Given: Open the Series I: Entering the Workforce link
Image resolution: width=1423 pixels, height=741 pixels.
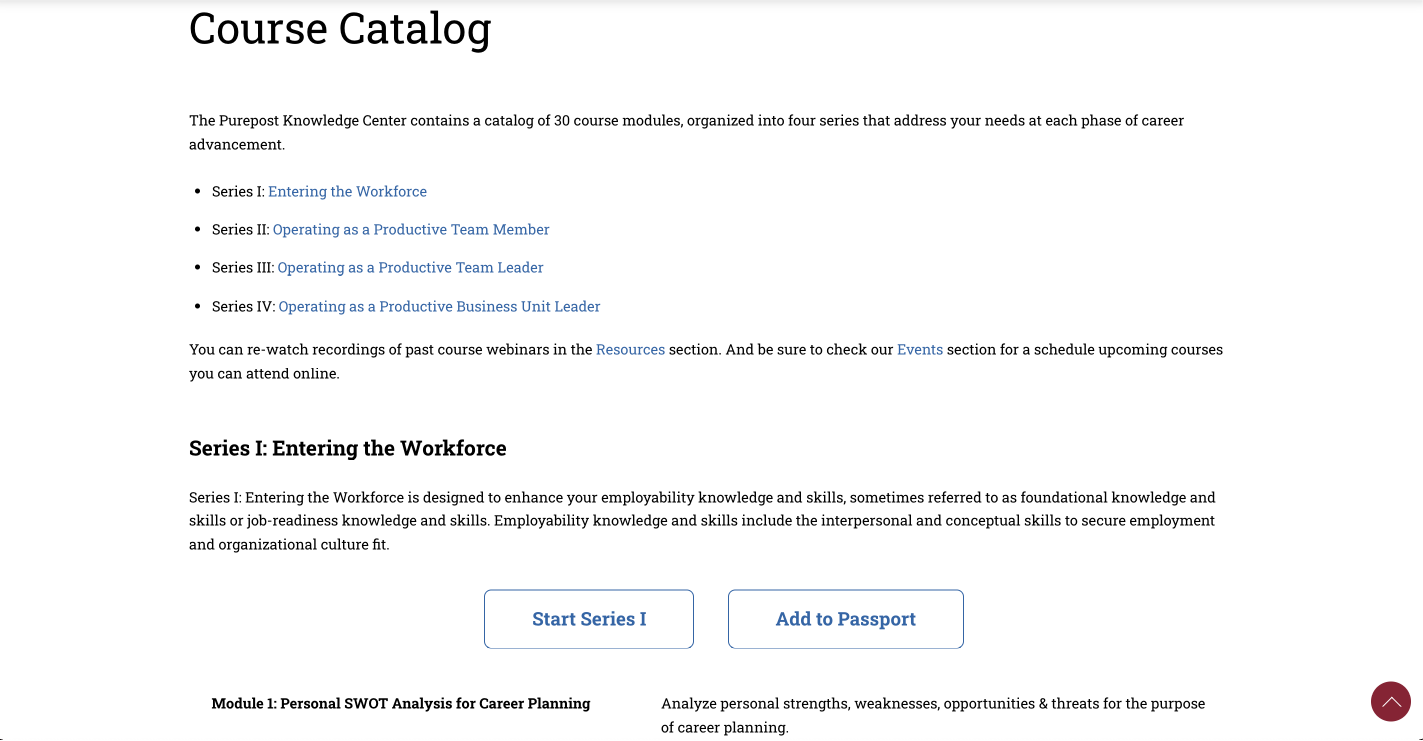Looking at the screenshot, I should [347, 191].
